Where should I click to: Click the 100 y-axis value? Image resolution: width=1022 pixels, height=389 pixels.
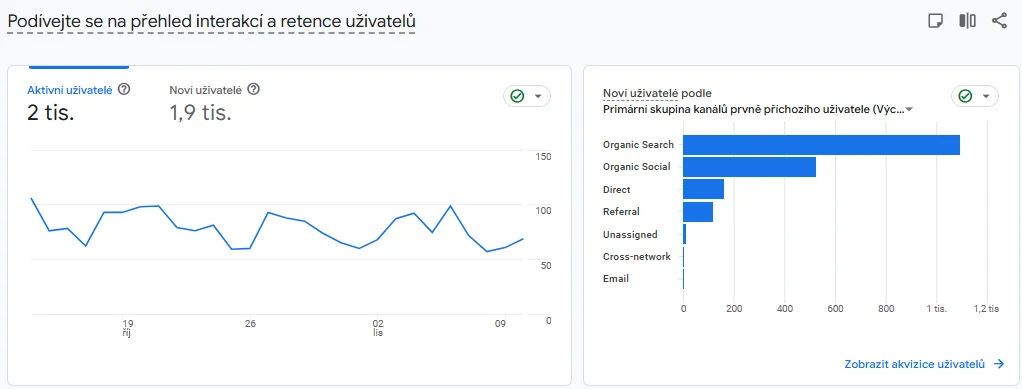(544, 211)
